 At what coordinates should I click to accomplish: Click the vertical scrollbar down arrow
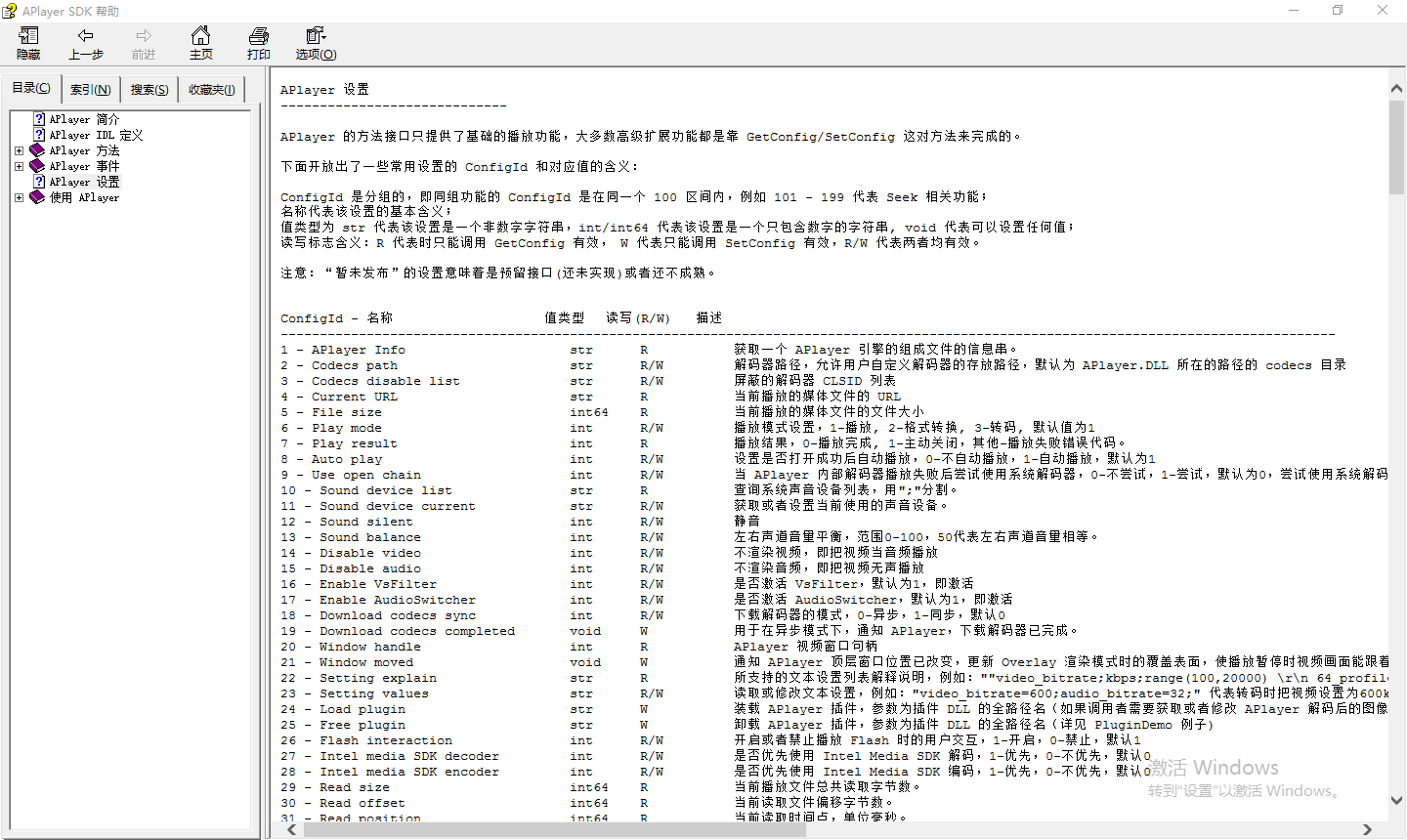pyautogui.click(x=1396, y=800)
